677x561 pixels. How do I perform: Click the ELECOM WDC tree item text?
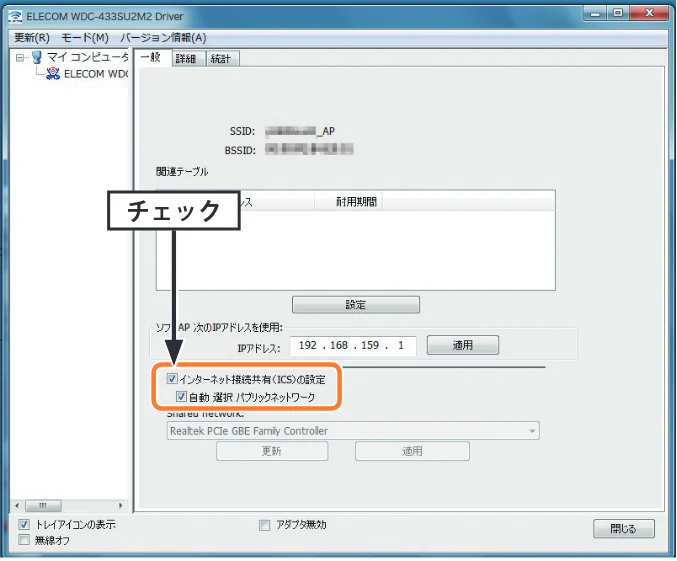click(x=96, y=74)
